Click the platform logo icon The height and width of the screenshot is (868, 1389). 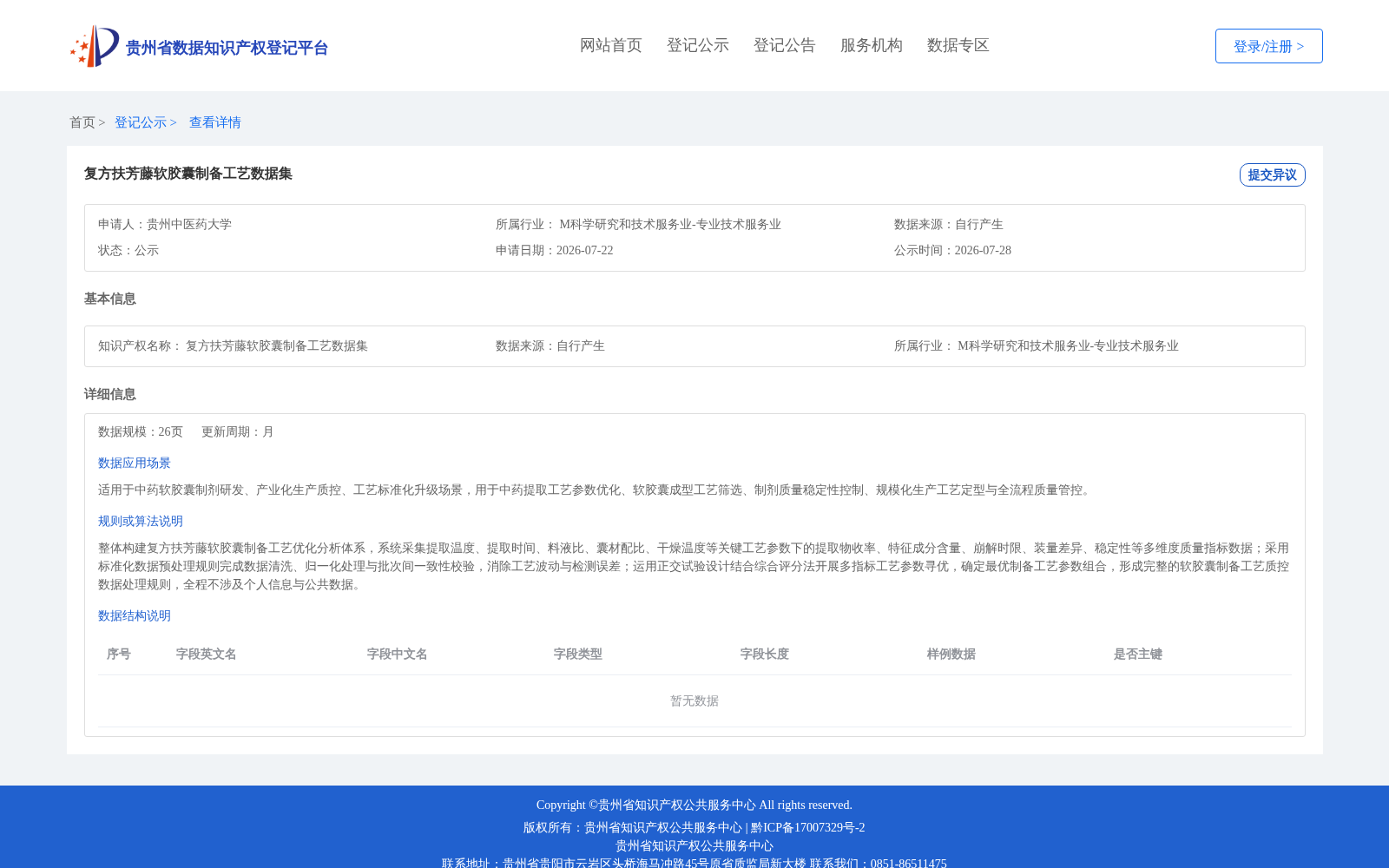pyautogui.click(x=95, y=46)
